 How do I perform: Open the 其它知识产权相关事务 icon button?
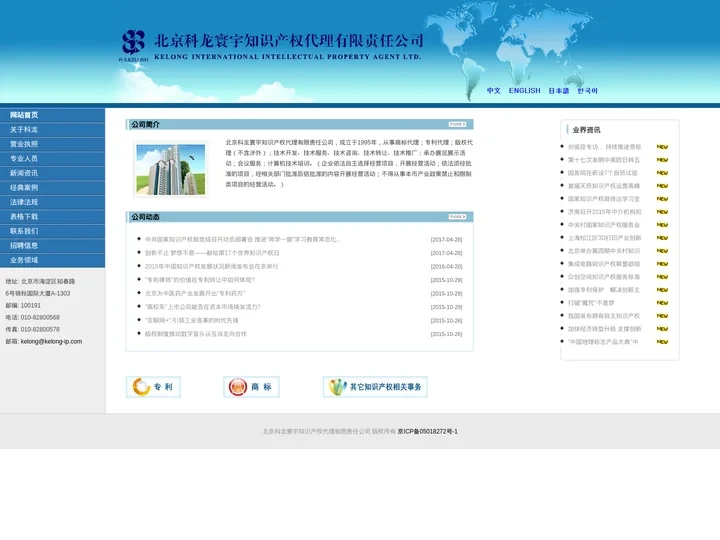[x=375, y=387]
